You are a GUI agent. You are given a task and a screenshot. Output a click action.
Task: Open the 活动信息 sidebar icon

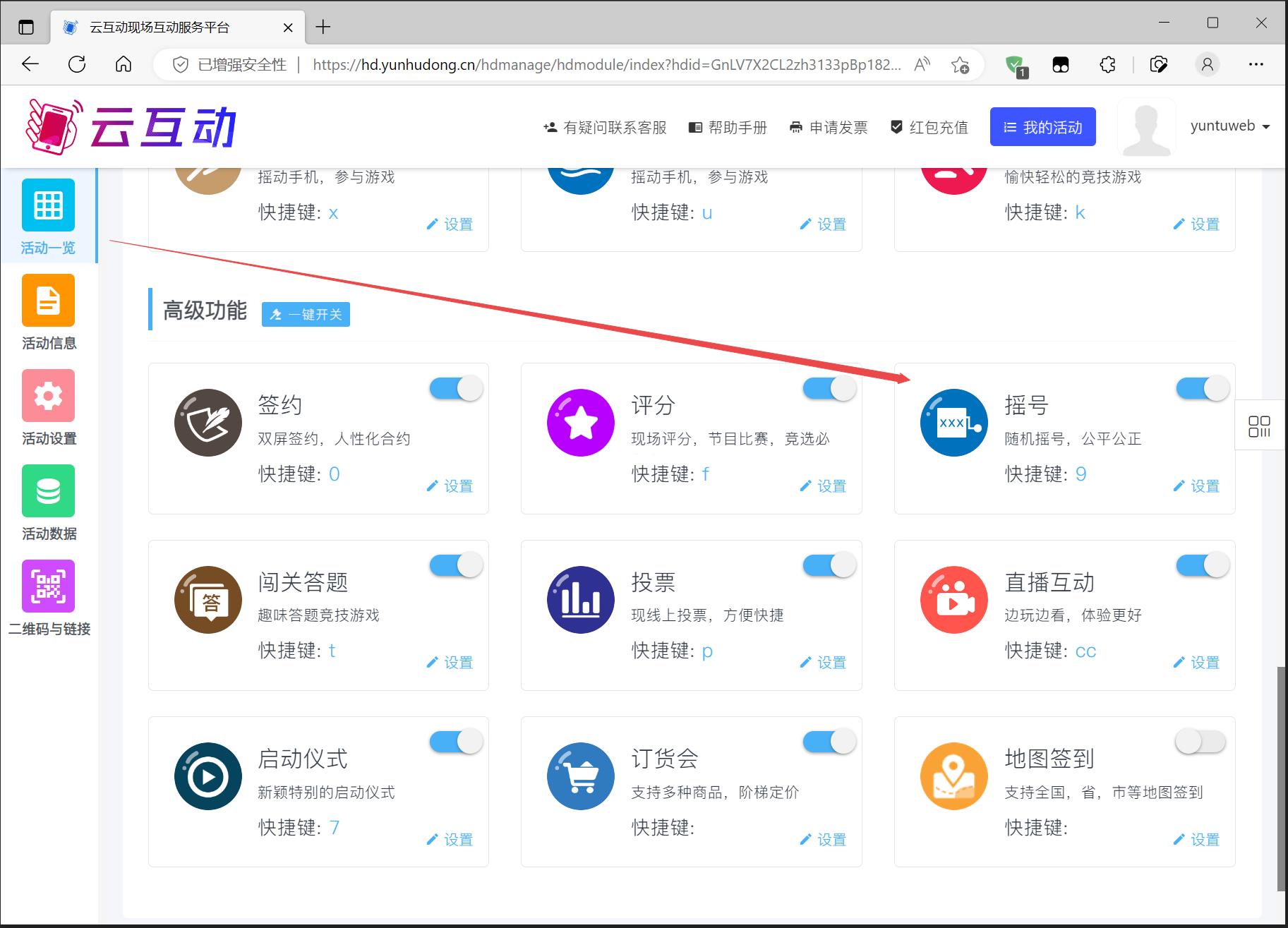pyautogui.click(x=48, y=300)
